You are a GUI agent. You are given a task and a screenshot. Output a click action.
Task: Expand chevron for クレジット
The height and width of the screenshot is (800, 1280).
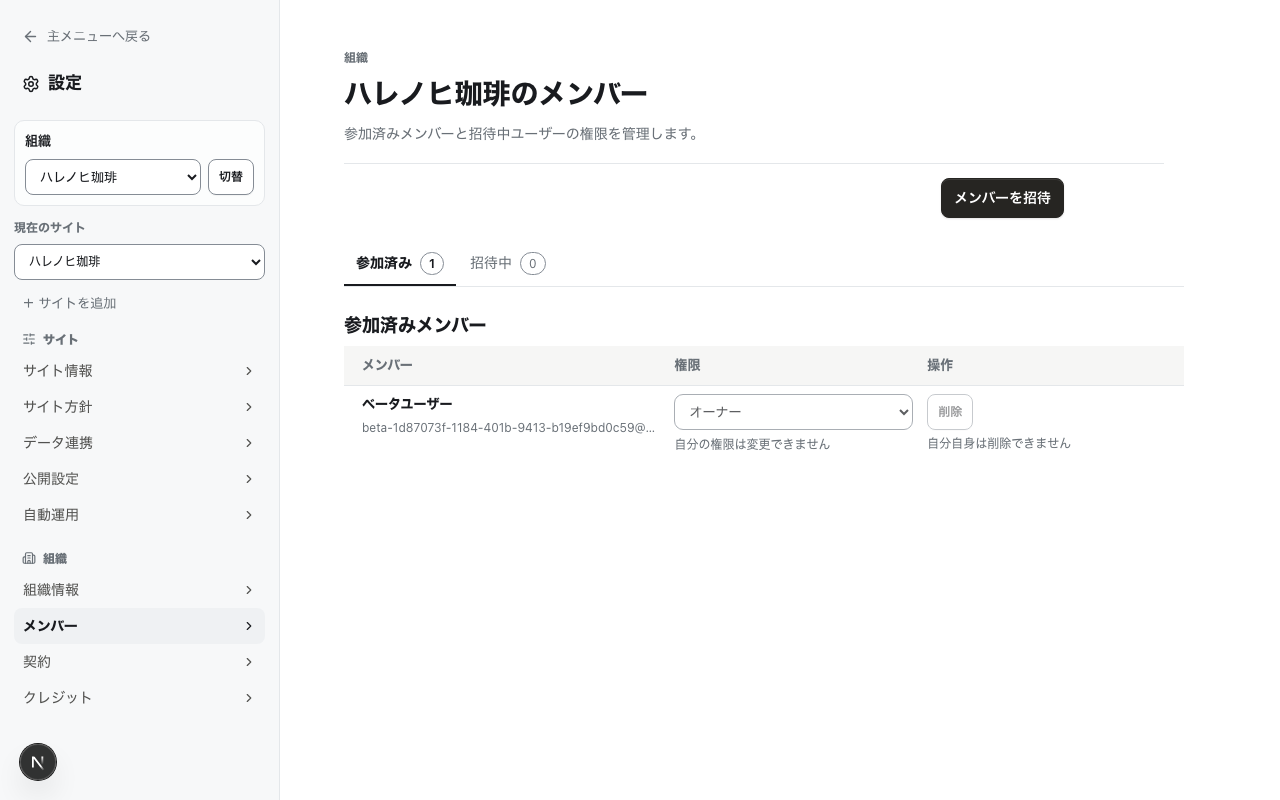(x=249, y=698)
